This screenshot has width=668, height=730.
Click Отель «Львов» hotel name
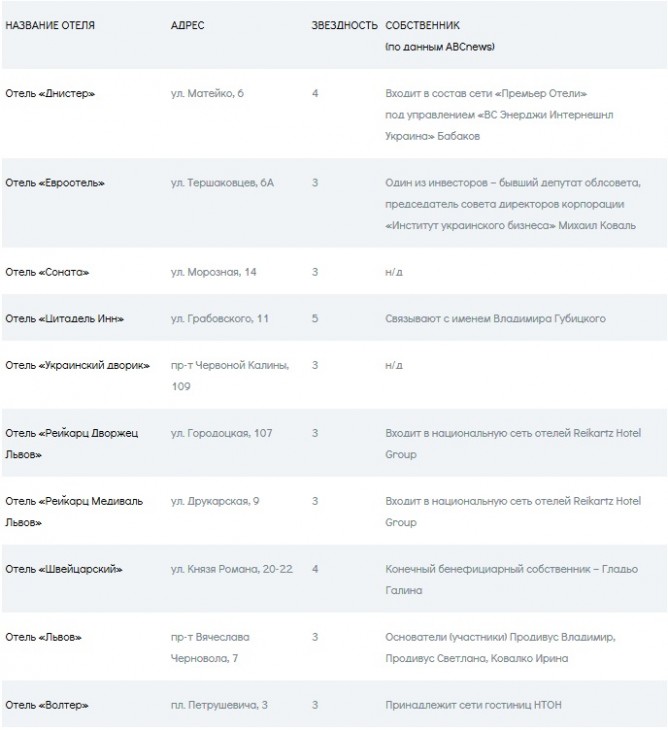(44, 637)
